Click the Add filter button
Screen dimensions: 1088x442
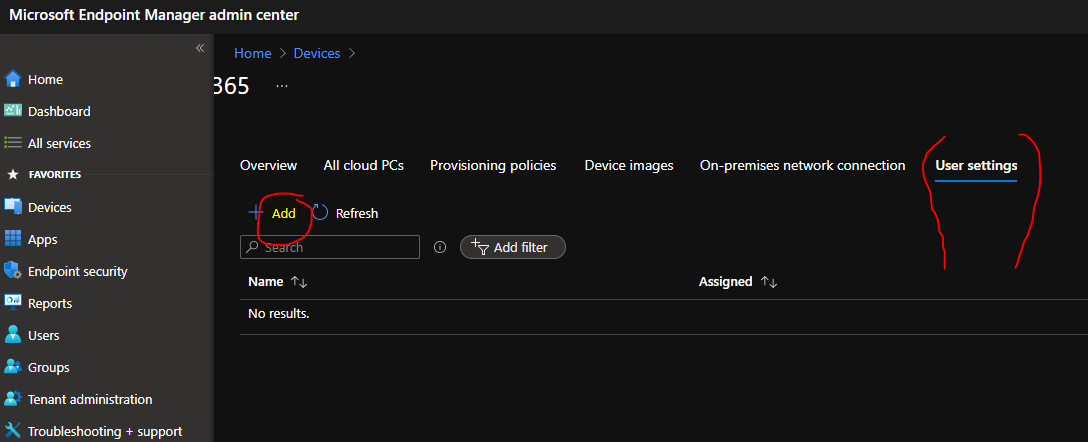513,247
